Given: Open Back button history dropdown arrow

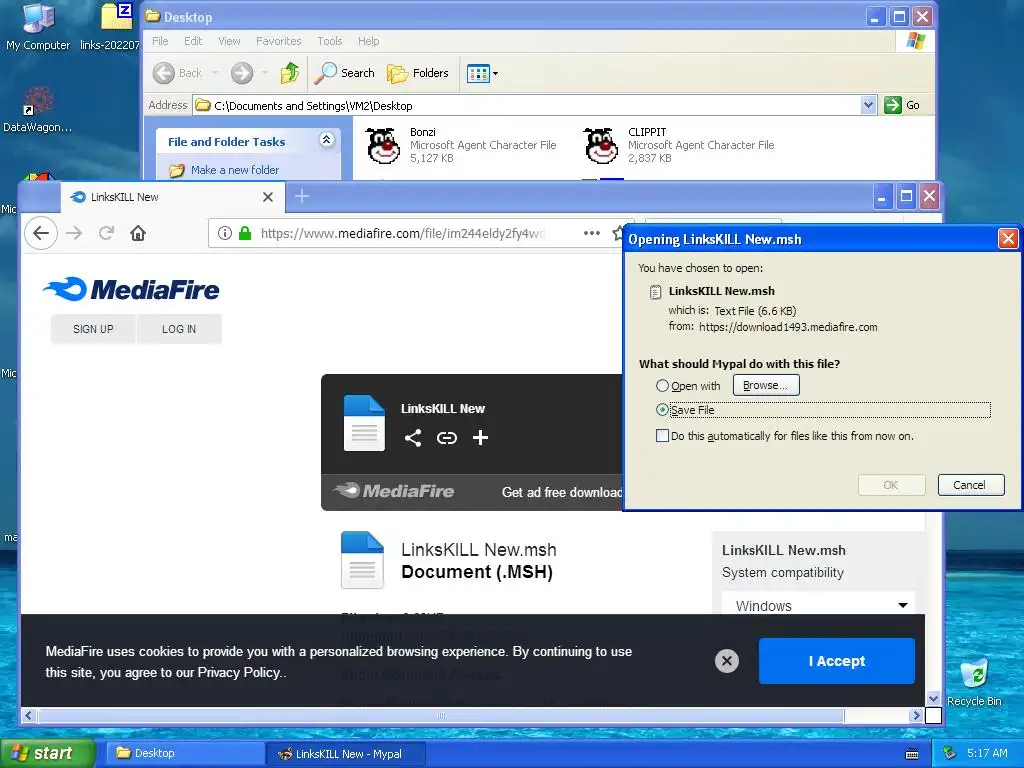Looking at the screenshot, I should [214, 73].
